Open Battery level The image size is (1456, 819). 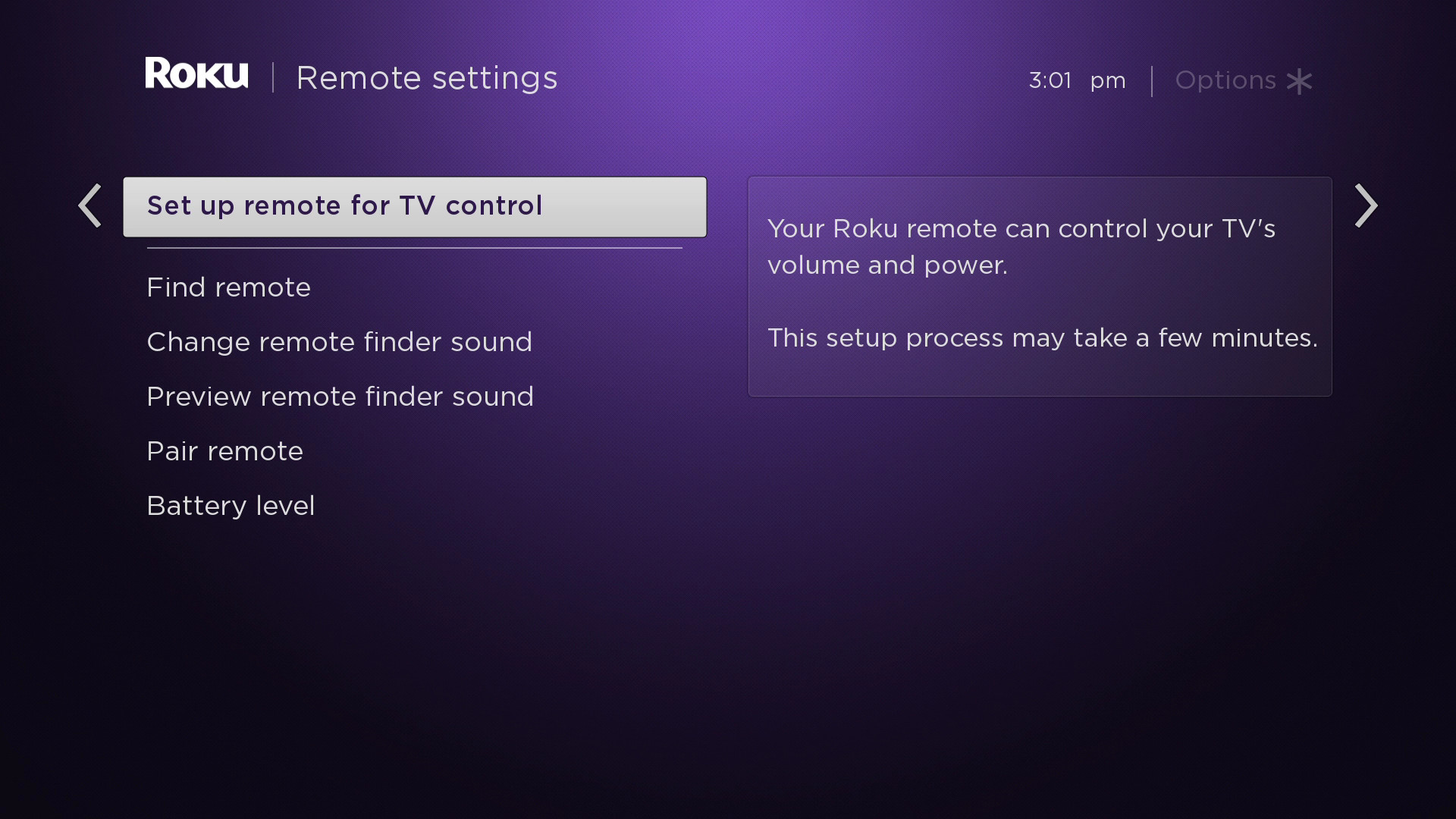[231, 506]
